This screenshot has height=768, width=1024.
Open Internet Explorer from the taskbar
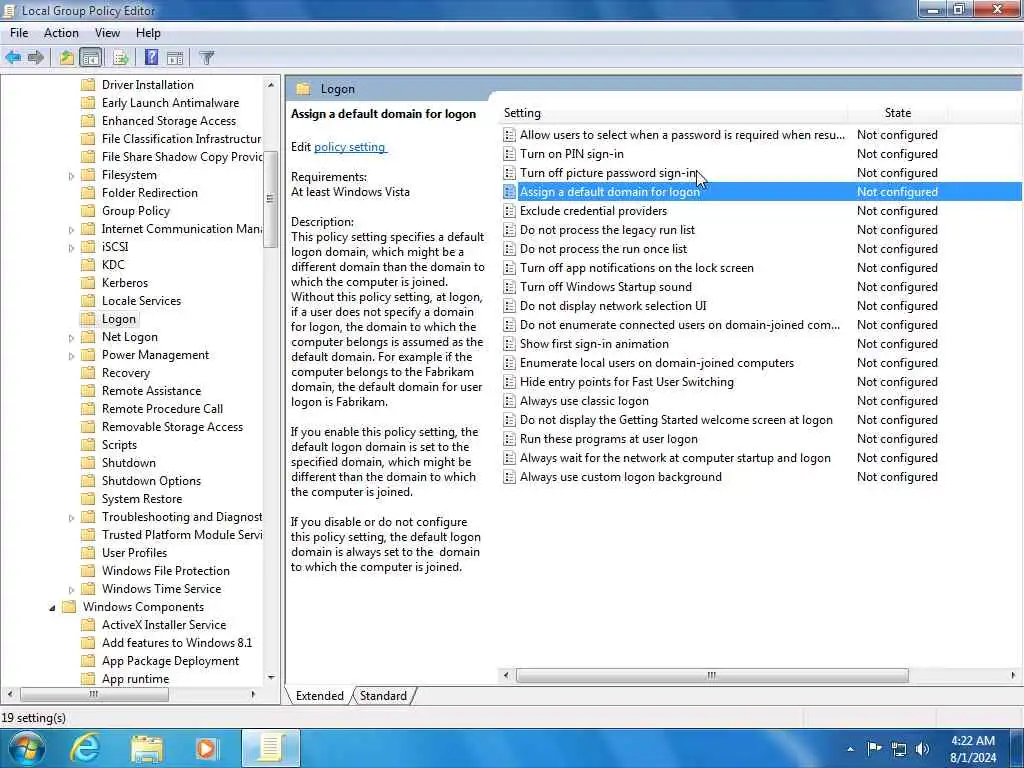pos(85,748)
